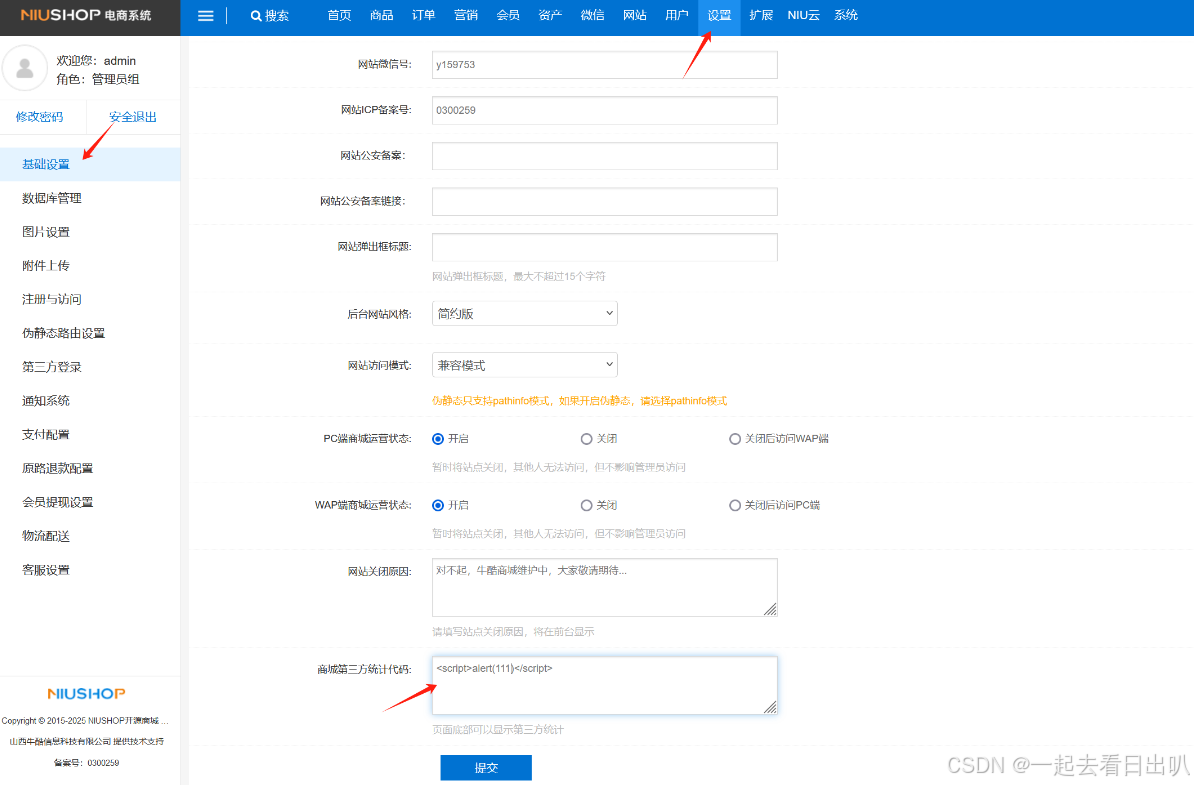Click the admin user avatar icon

tap(25, 69)
